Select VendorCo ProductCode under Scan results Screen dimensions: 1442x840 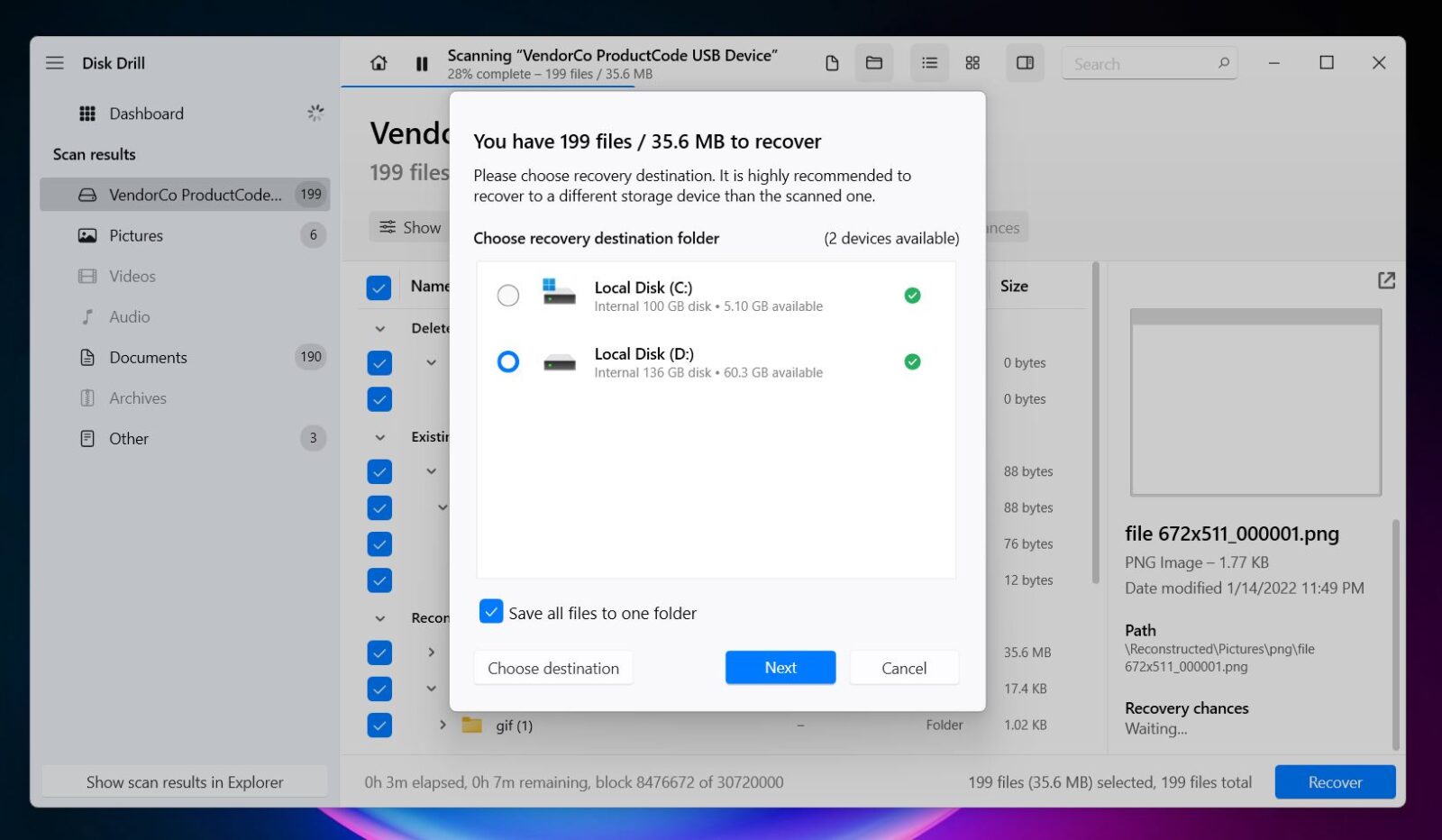(x=194, y=194)
